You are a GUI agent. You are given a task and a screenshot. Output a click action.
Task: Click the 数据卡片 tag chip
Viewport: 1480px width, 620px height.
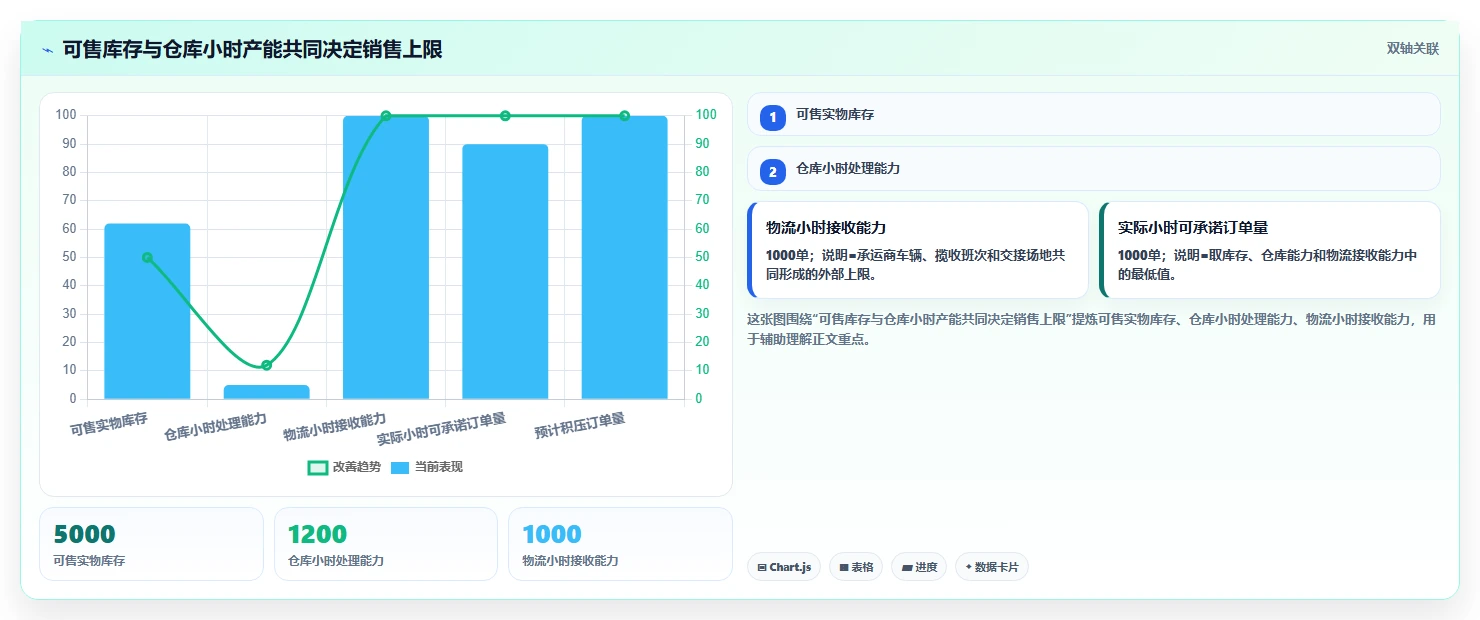coord(992,567)
